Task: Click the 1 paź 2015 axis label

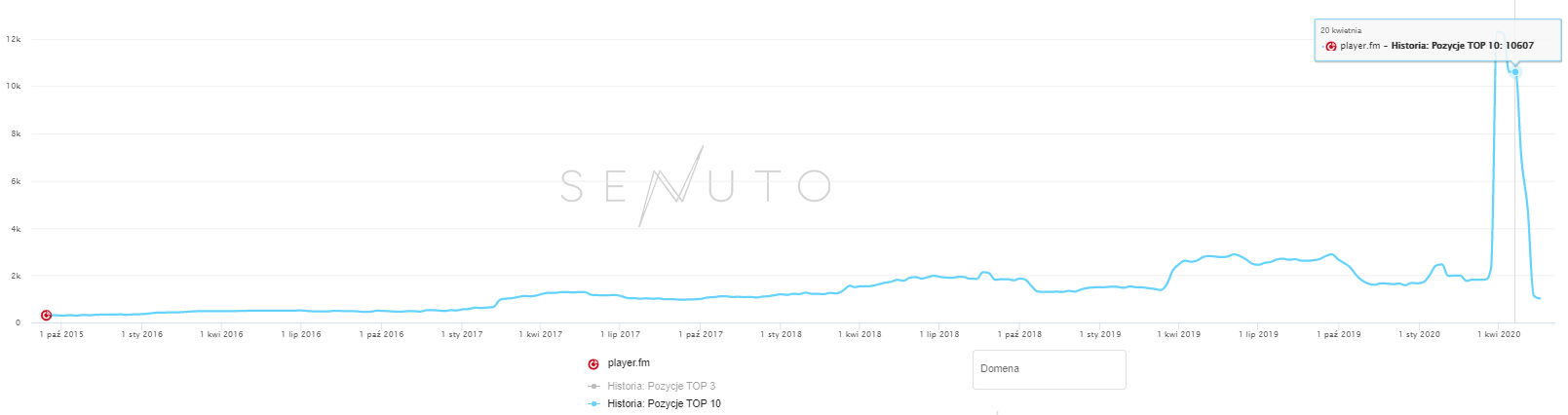Action: click(x=61, y=334)
